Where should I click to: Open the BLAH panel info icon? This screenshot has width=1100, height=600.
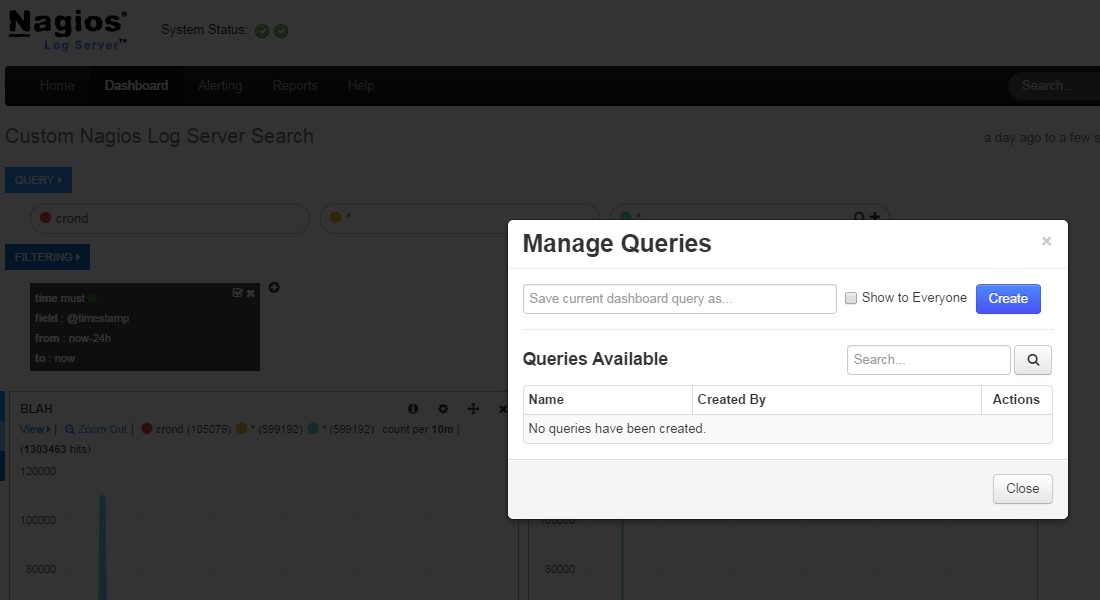[x=413, y=409]
